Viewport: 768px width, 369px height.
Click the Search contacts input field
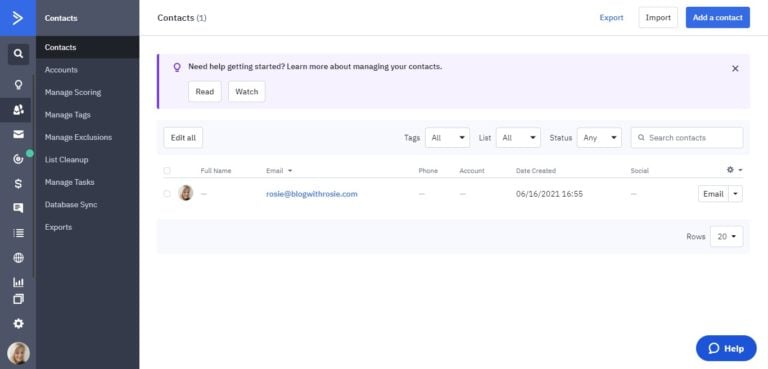pos(687,138)
